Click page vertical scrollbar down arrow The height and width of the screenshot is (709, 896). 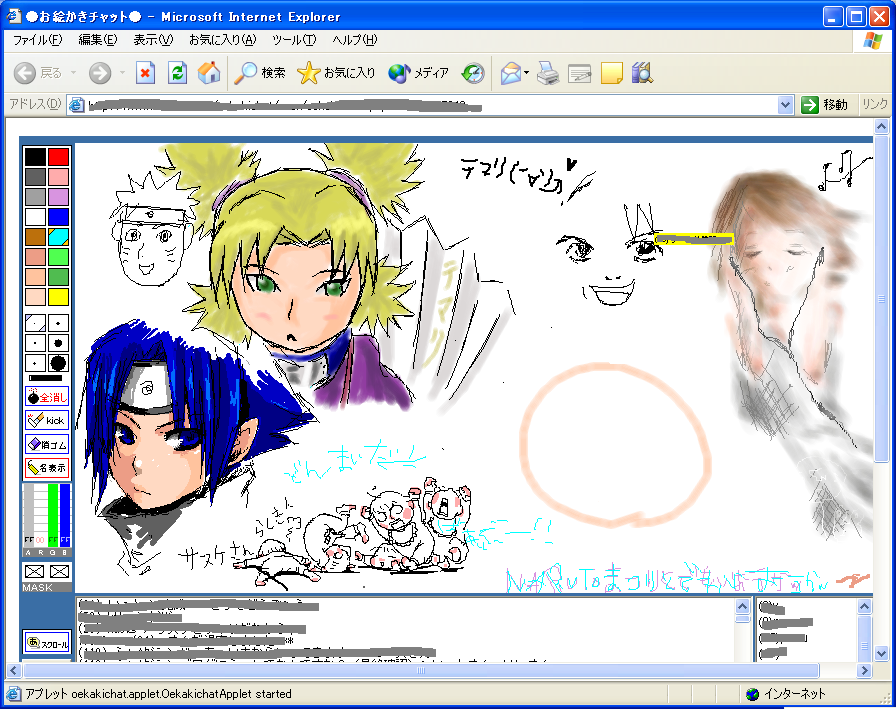point(881,652)
